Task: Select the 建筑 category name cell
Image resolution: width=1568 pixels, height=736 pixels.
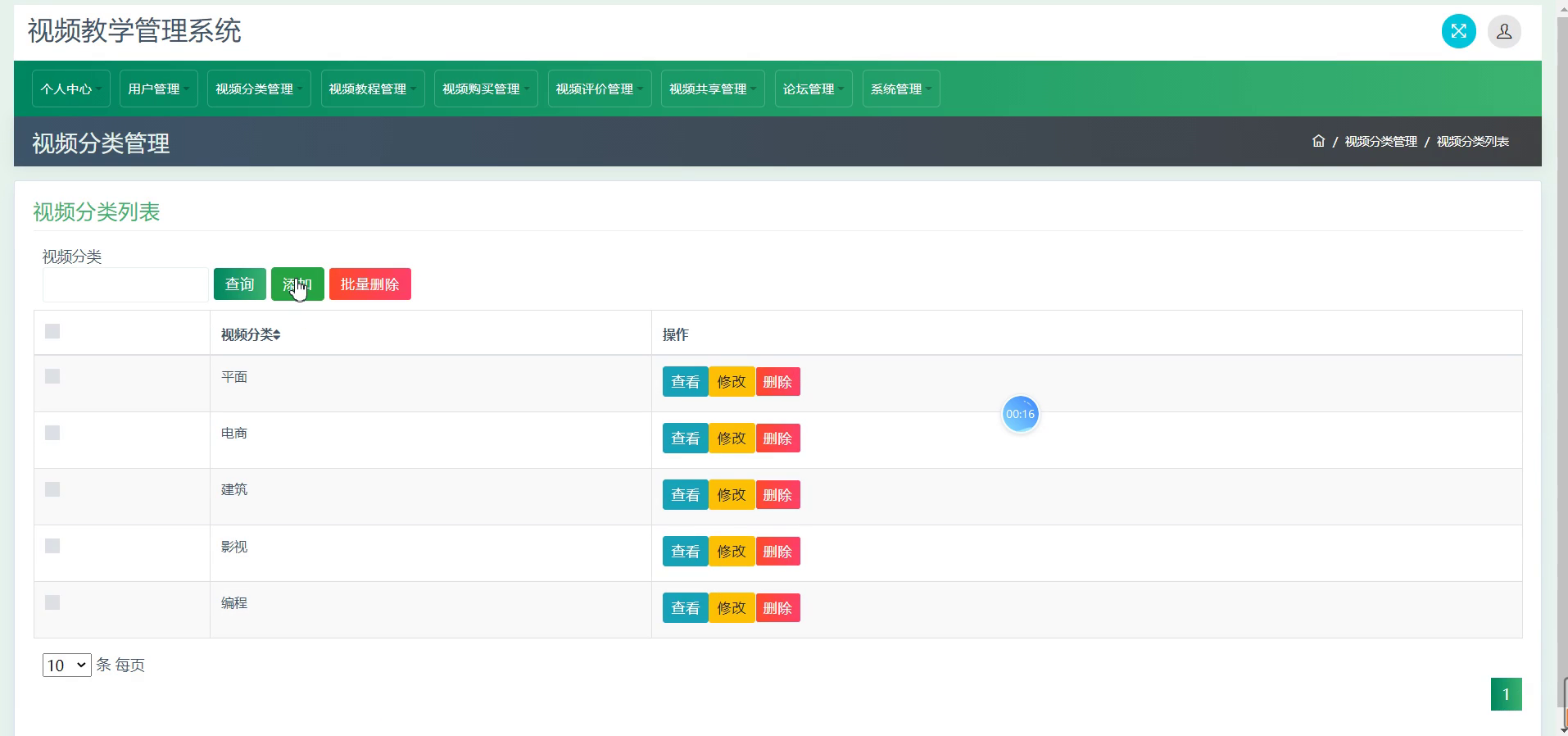Action: (x=431, y=497)
